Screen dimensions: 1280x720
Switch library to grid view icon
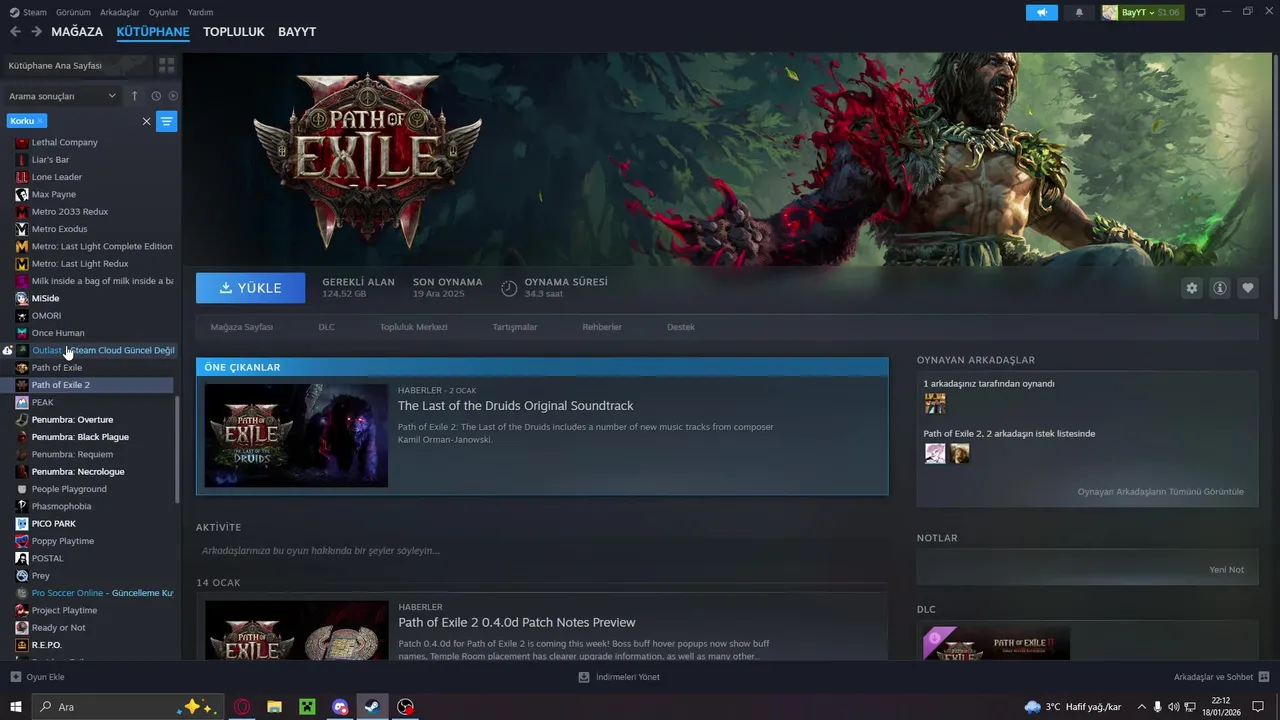(166, 65)
